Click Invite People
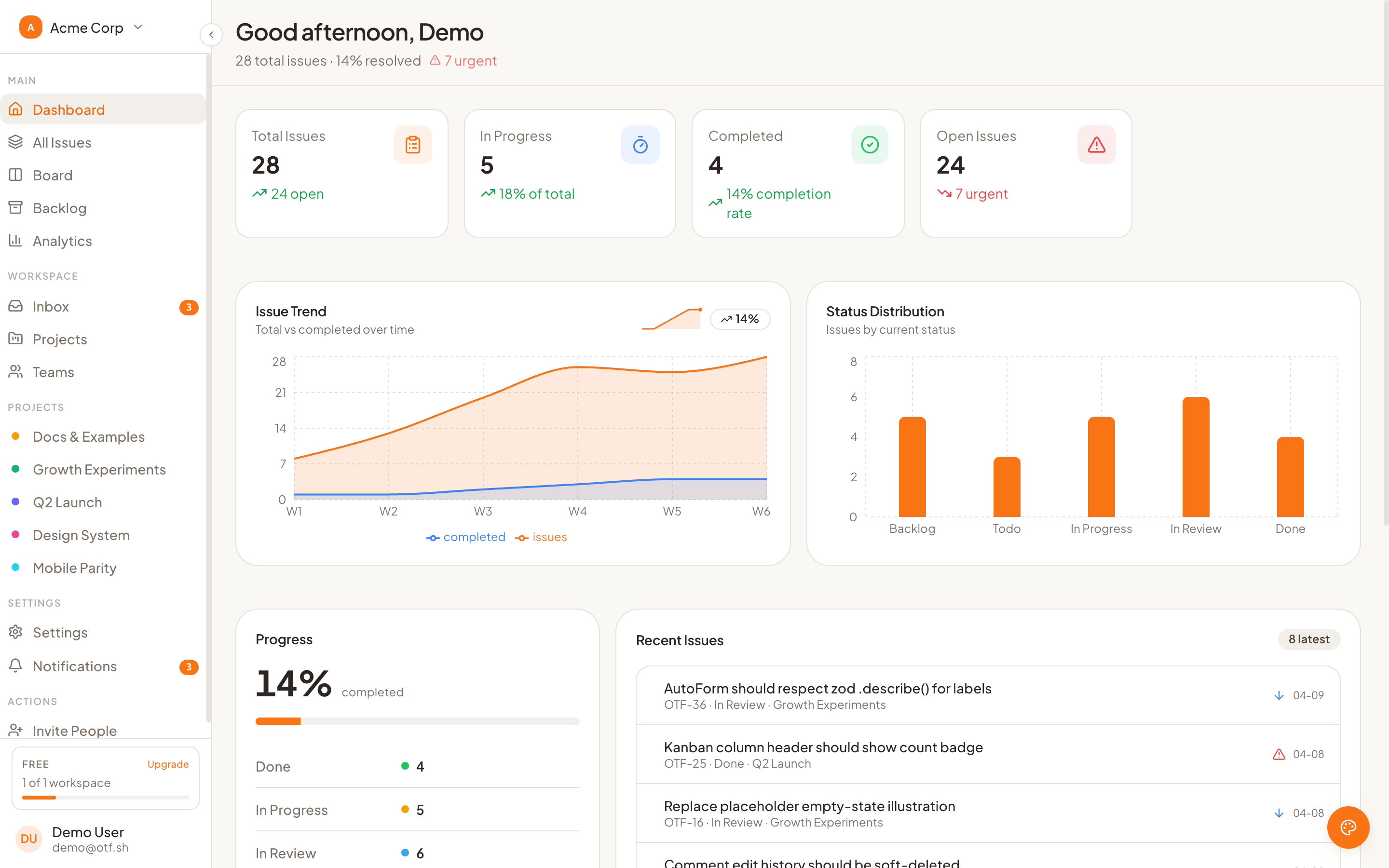1389x868 pixels. click(x=103, y=730)
